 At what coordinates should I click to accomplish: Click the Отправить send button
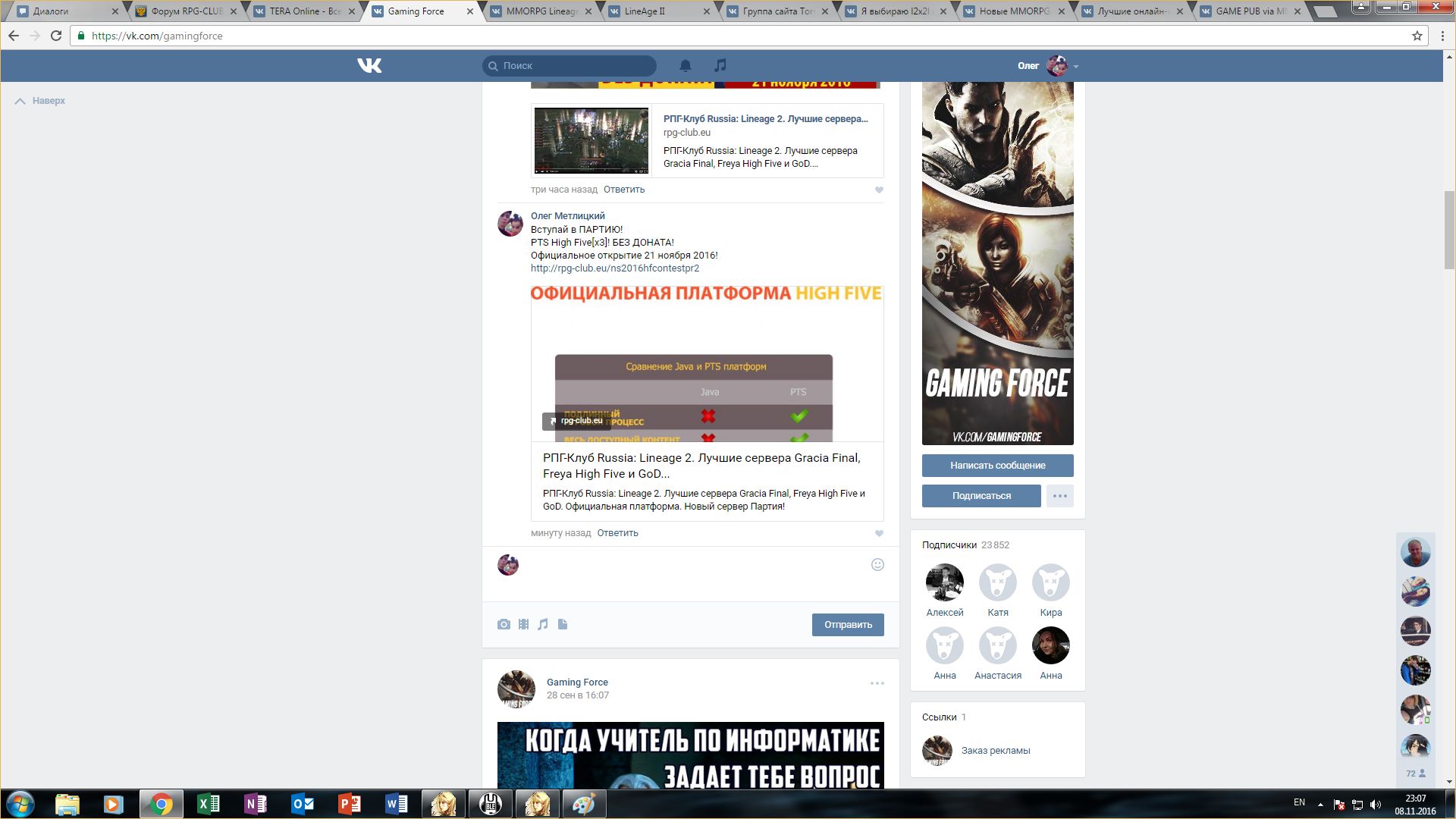tap(847, 625)
